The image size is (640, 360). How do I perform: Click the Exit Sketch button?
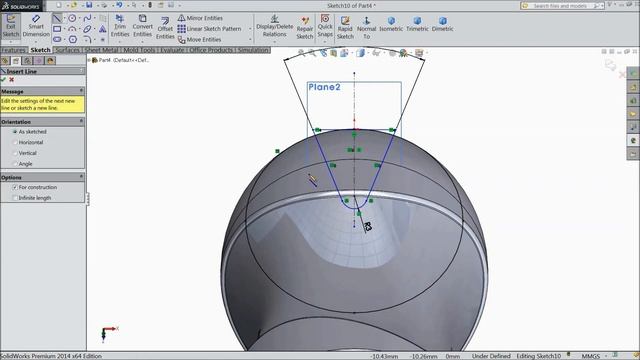coord(11,26)
